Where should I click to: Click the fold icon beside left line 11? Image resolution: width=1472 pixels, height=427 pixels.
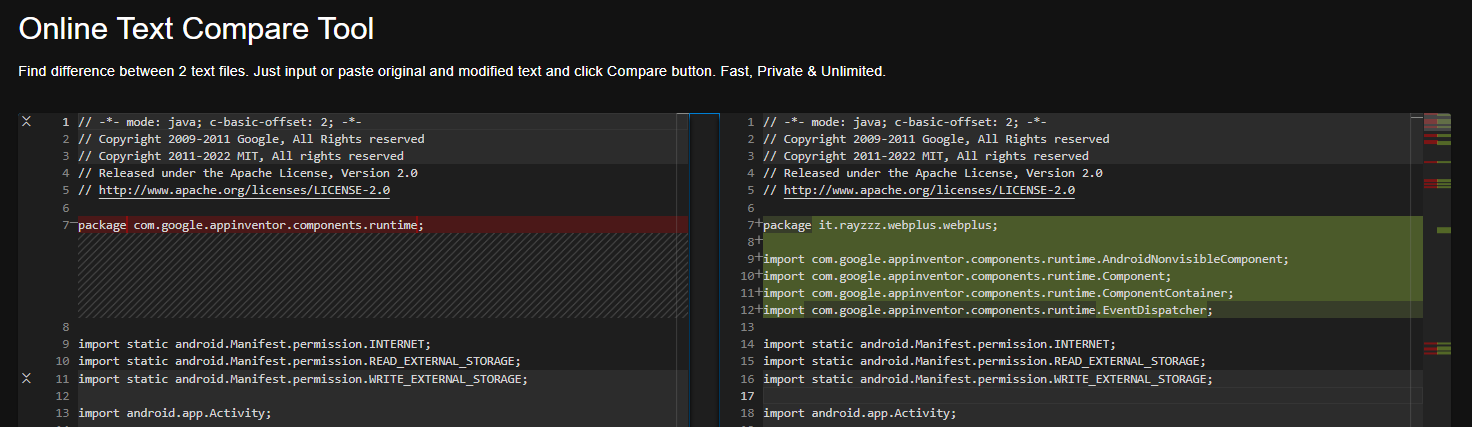pos(27,378)
